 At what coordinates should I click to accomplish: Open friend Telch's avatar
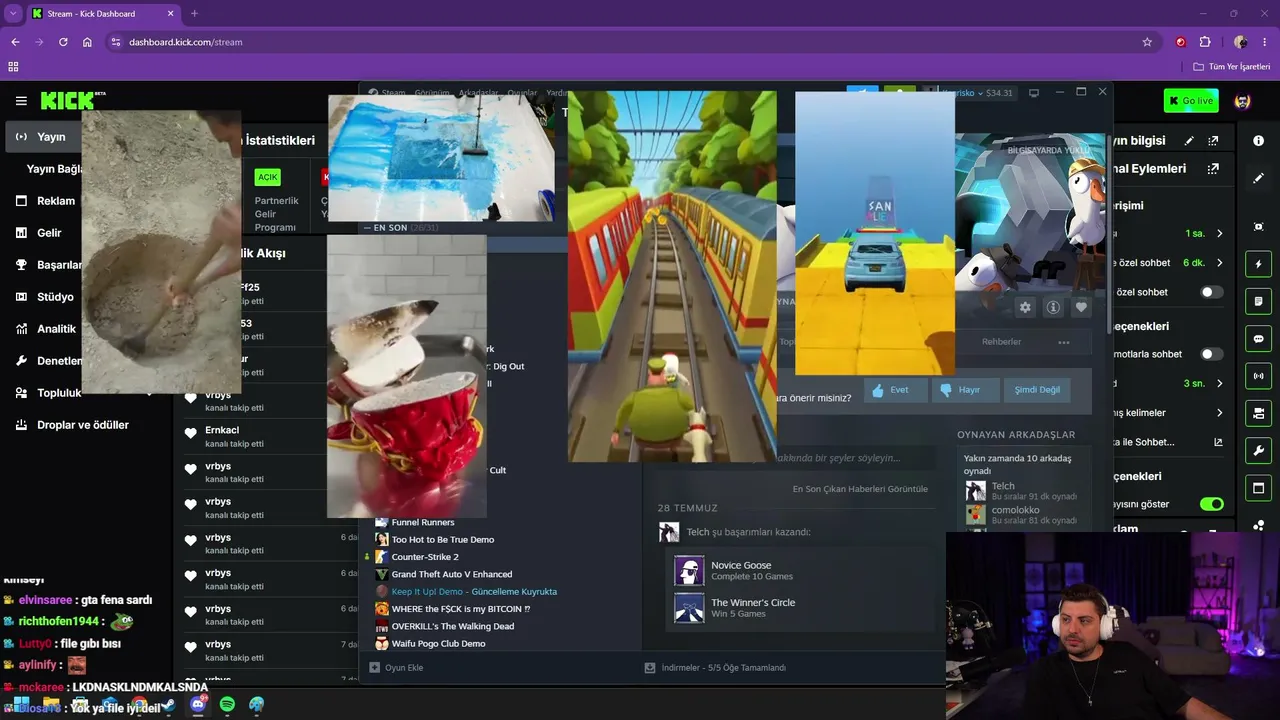pyautogui.click(x=976, y=491)
